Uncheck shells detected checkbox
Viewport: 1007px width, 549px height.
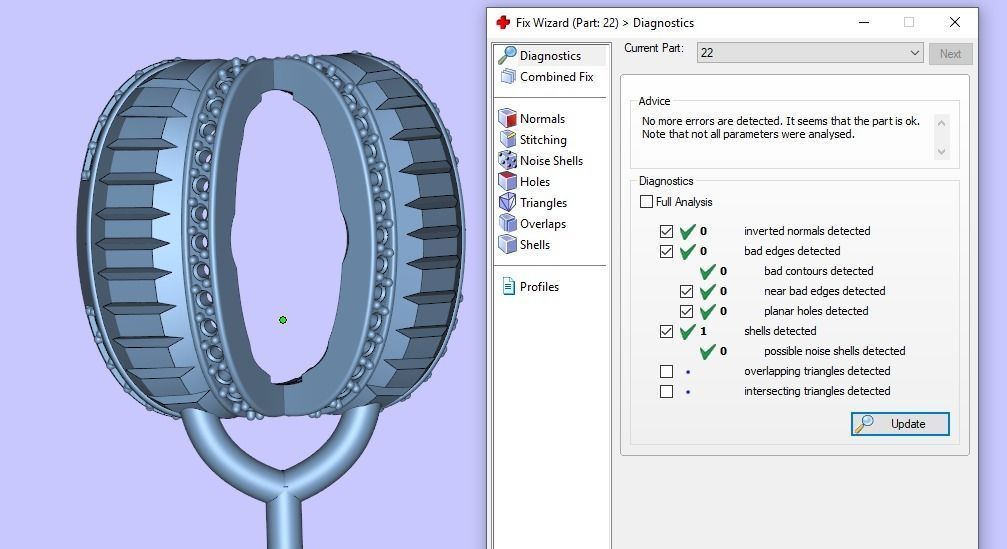tap(667, 331)
